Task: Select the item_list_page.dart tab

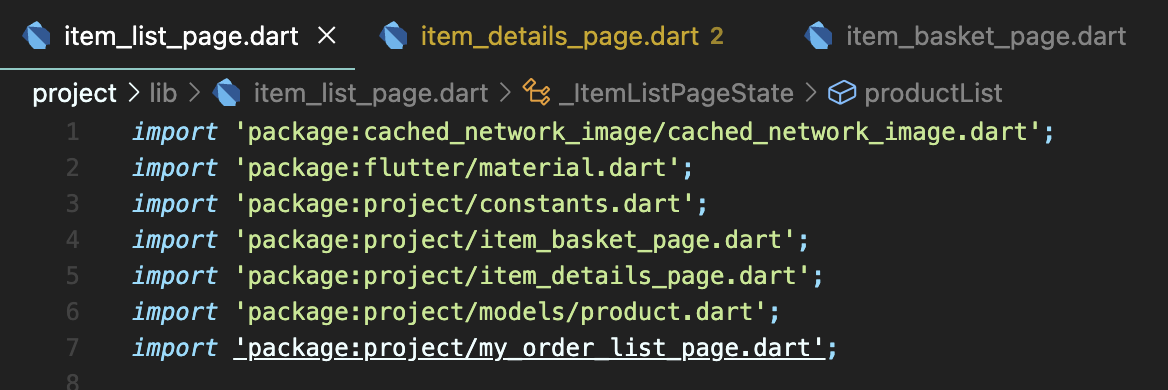Action: (x=181, y=36)
